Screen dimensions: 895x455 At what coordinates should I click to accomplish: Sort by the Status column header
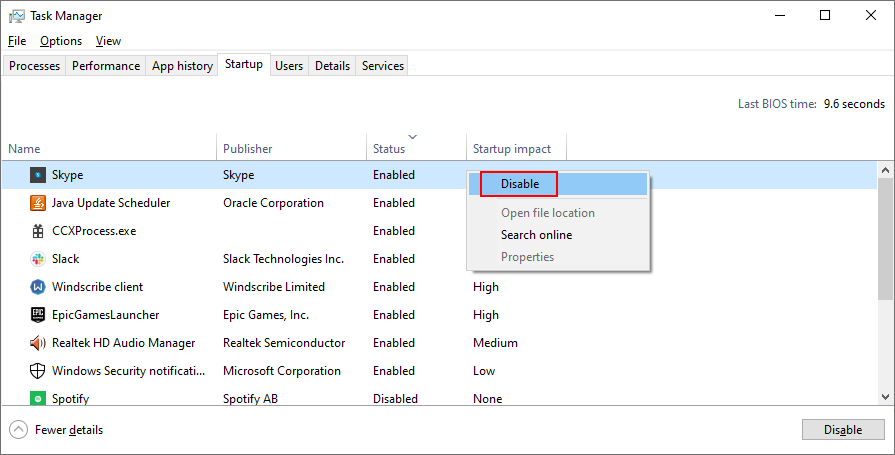tap(389, 149)
